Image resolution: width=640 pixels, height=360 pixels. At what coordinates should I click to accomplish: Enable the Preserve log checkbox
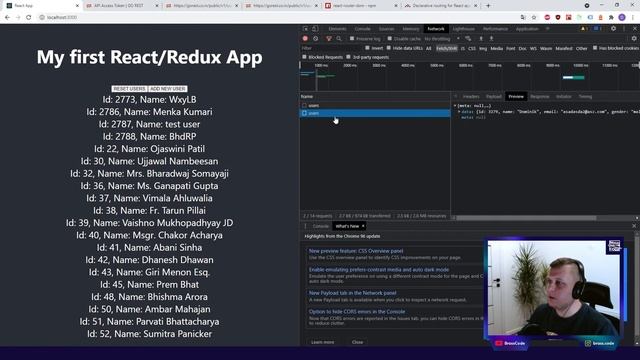pyautogui.click(x=352, y=38)
